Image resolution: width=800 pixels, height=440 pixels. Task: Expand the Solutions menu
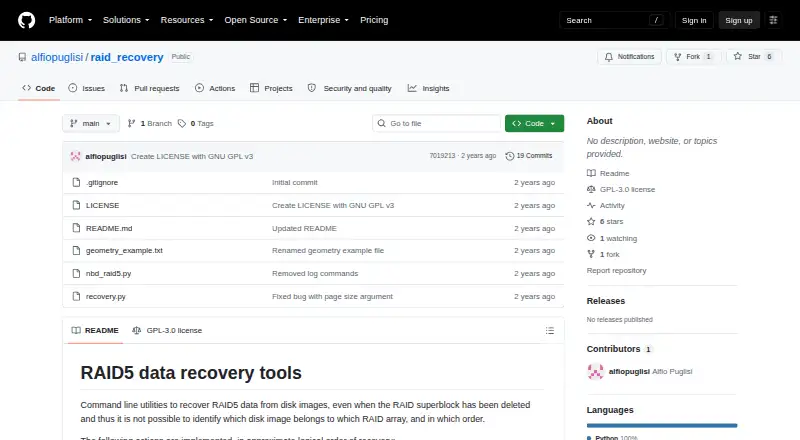126,20
